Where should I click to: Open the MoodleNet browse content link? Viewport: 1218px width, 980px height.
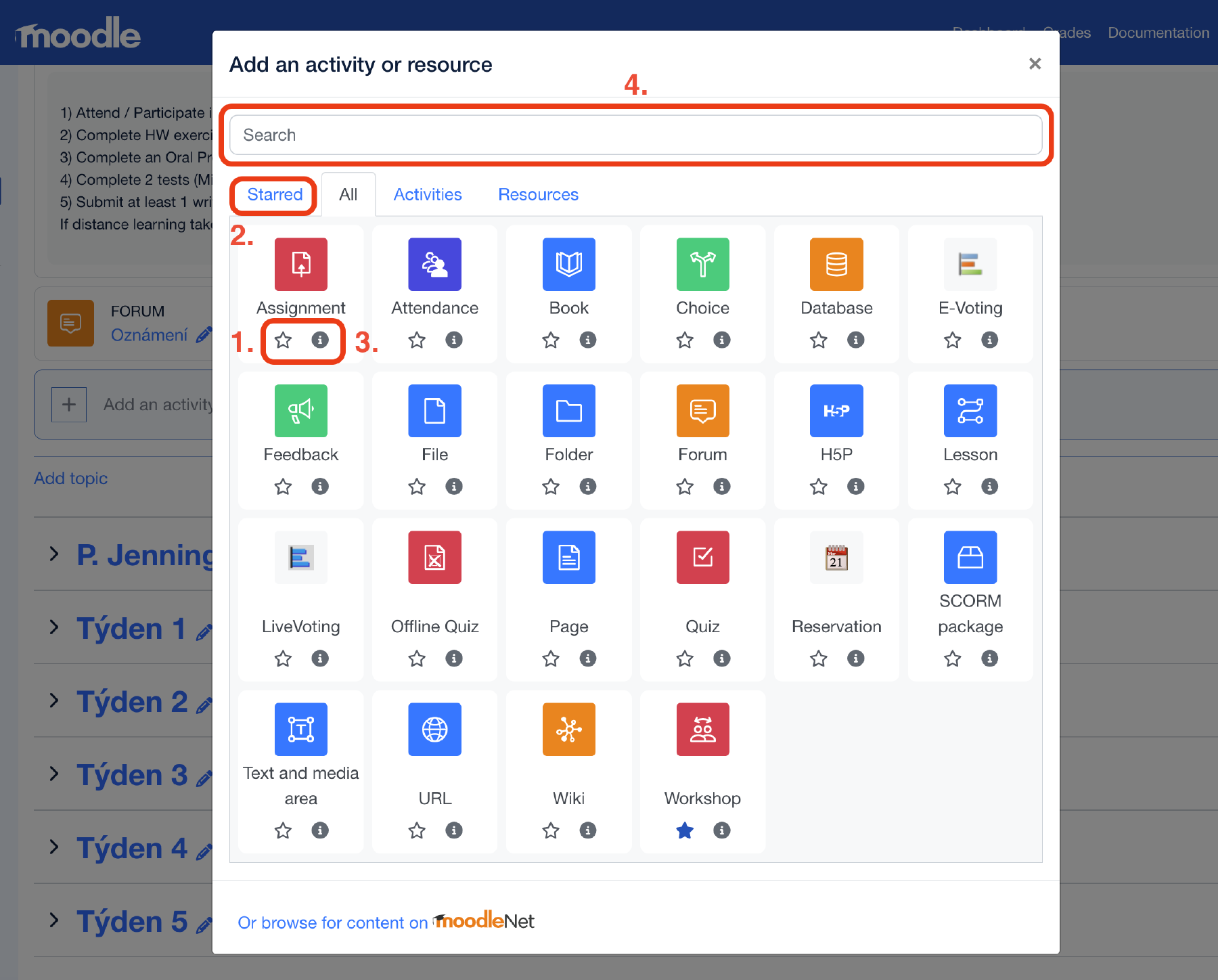[x=386, y=922]
